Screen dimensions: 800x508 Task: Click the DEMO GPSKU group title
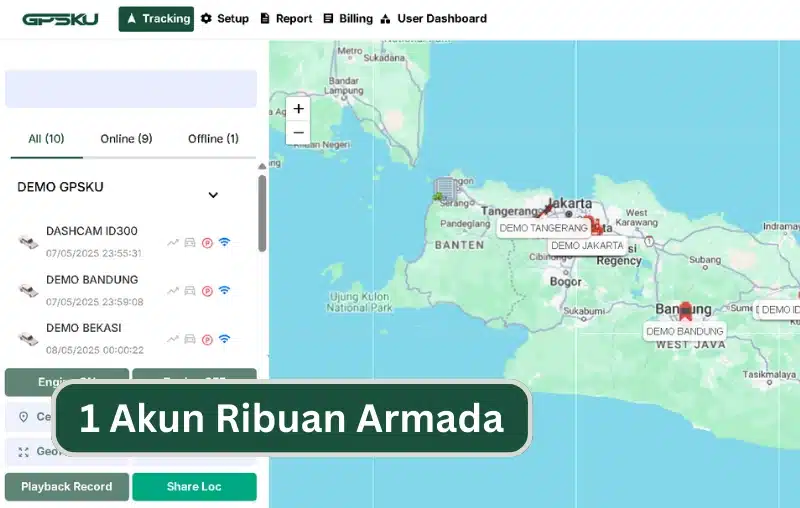[60, 187]
